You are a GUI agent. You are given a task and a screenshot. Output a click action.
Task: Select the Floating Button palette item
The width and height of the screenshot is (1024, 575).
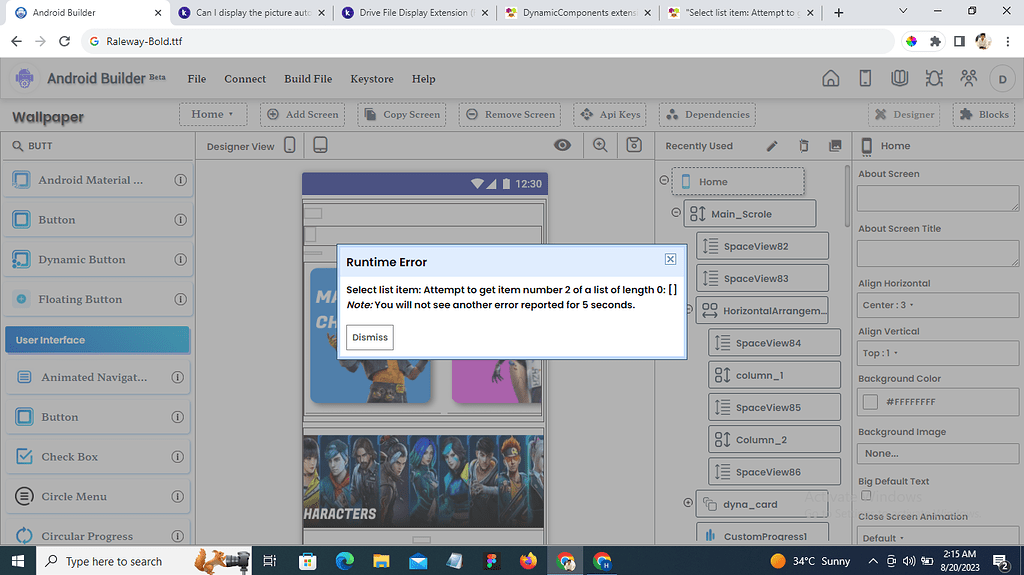point(98,299)
